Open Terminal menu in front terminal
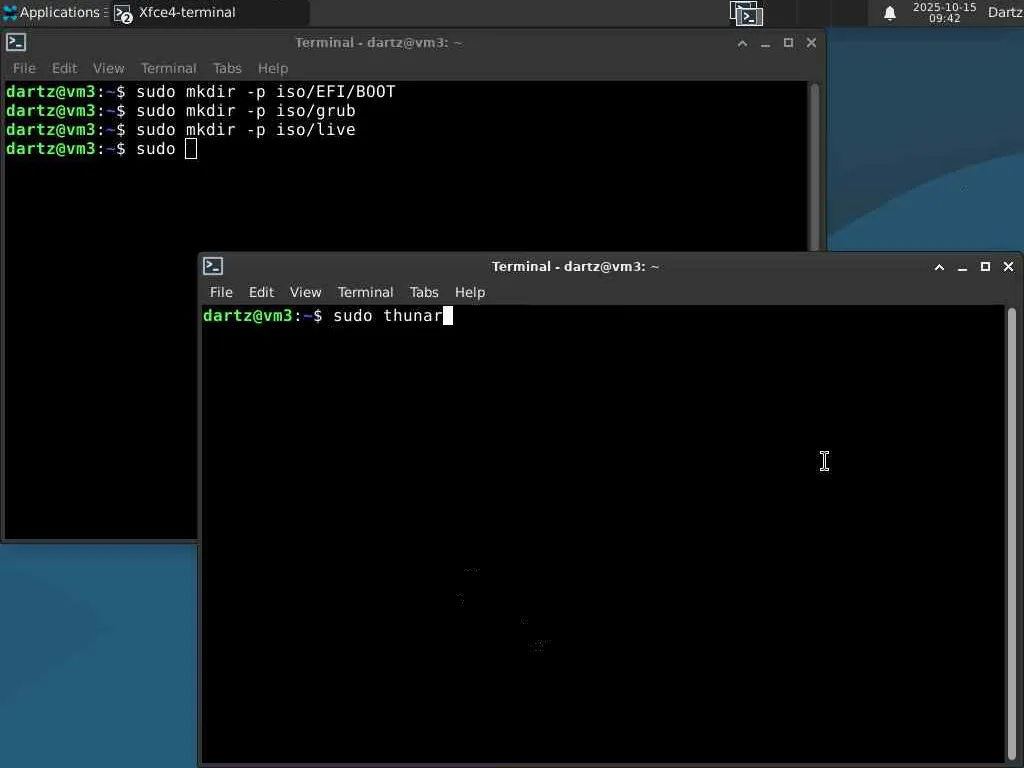 point(365,292)
